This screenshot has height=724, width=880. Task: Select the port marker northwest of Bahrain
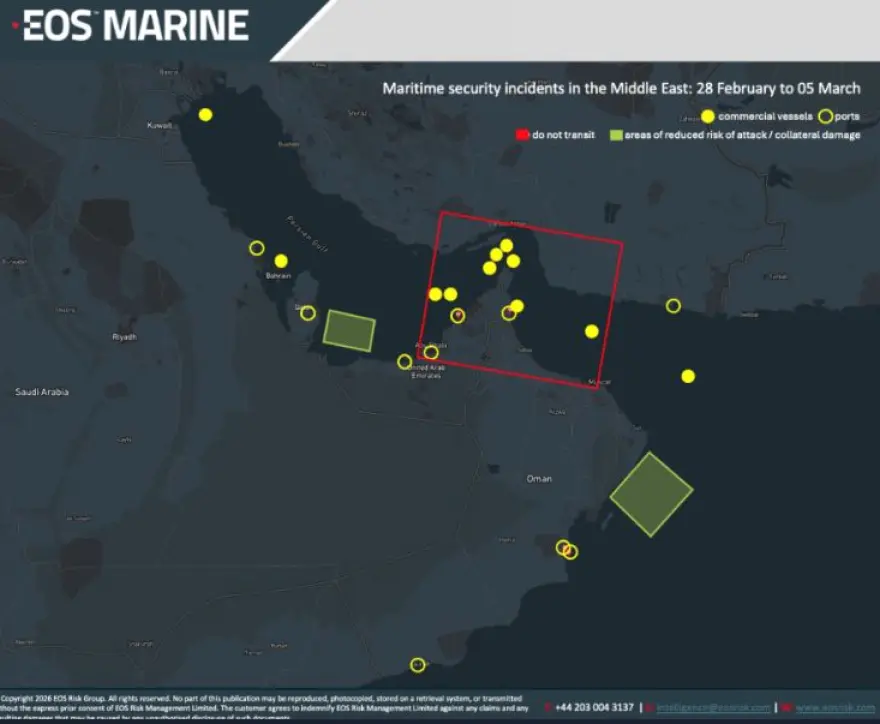coord(257,248)
